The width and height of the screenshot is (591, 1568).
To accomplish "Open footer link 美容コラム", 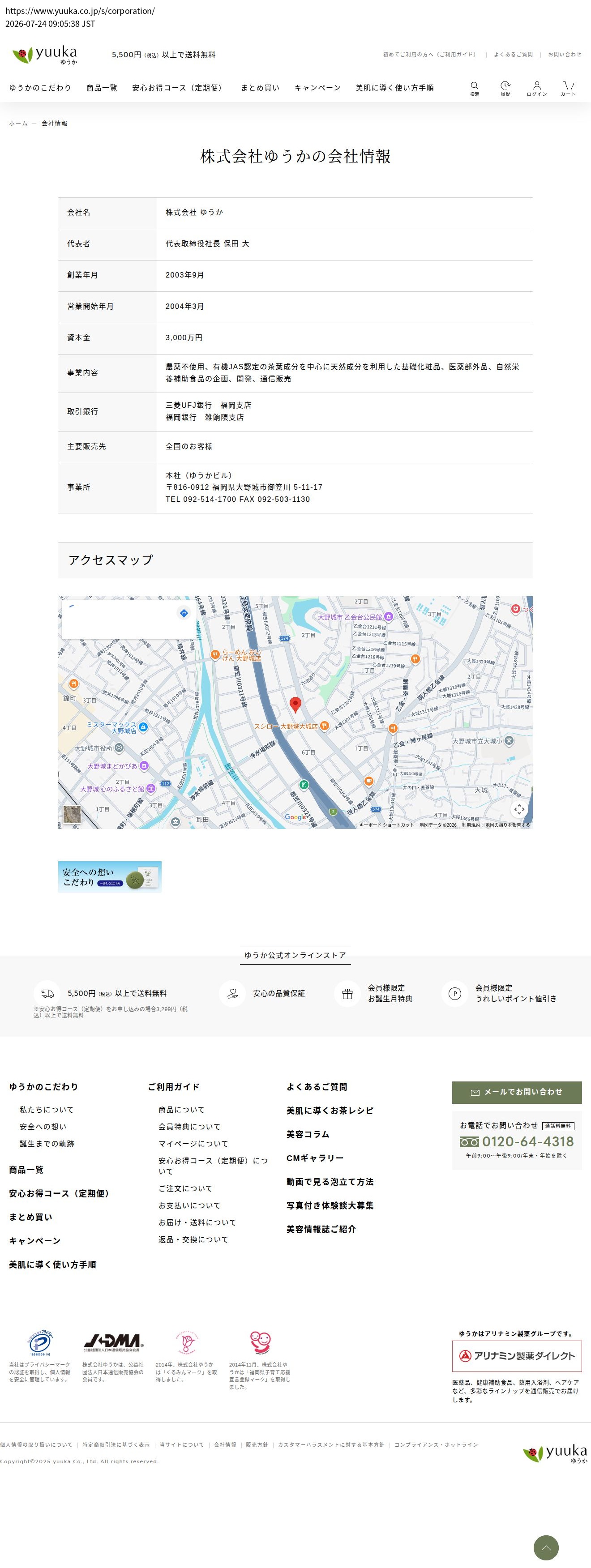I will click(308, 1134).
